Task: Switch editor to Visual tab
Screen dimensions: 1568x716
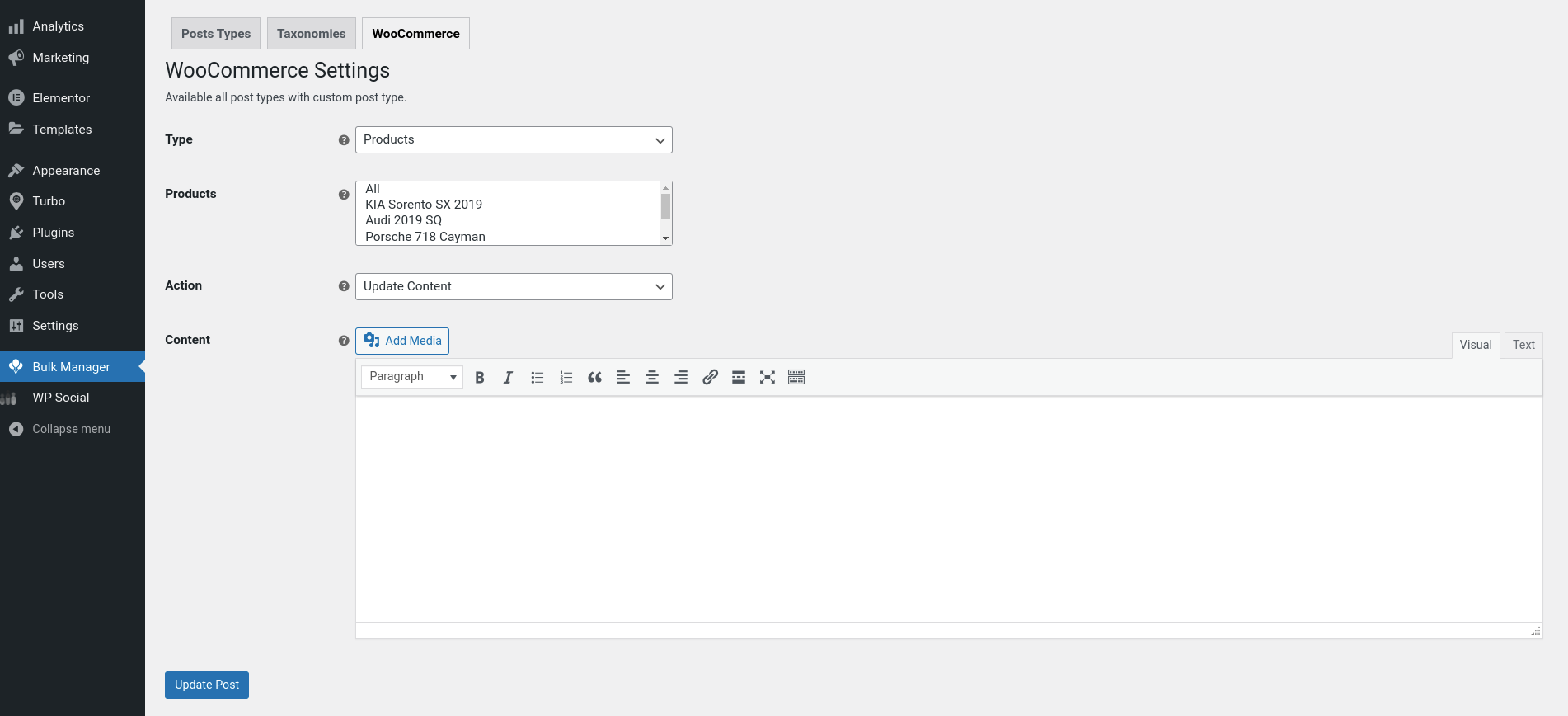Action: click(1476, 345)
